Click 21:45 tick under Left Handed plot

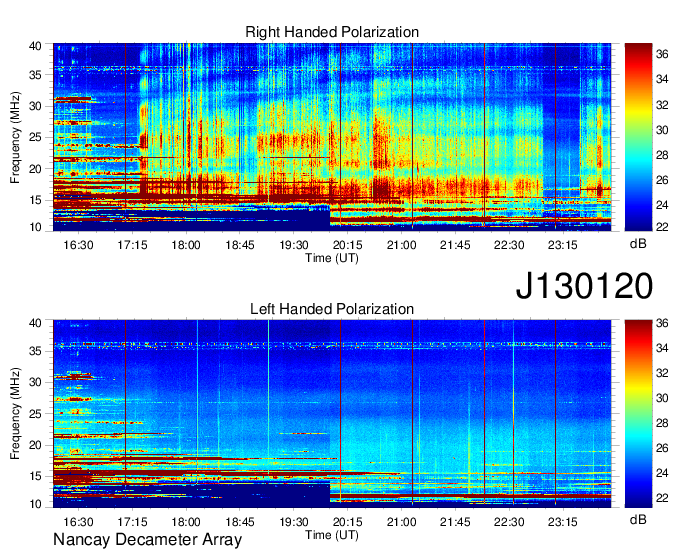coord(455,522)
